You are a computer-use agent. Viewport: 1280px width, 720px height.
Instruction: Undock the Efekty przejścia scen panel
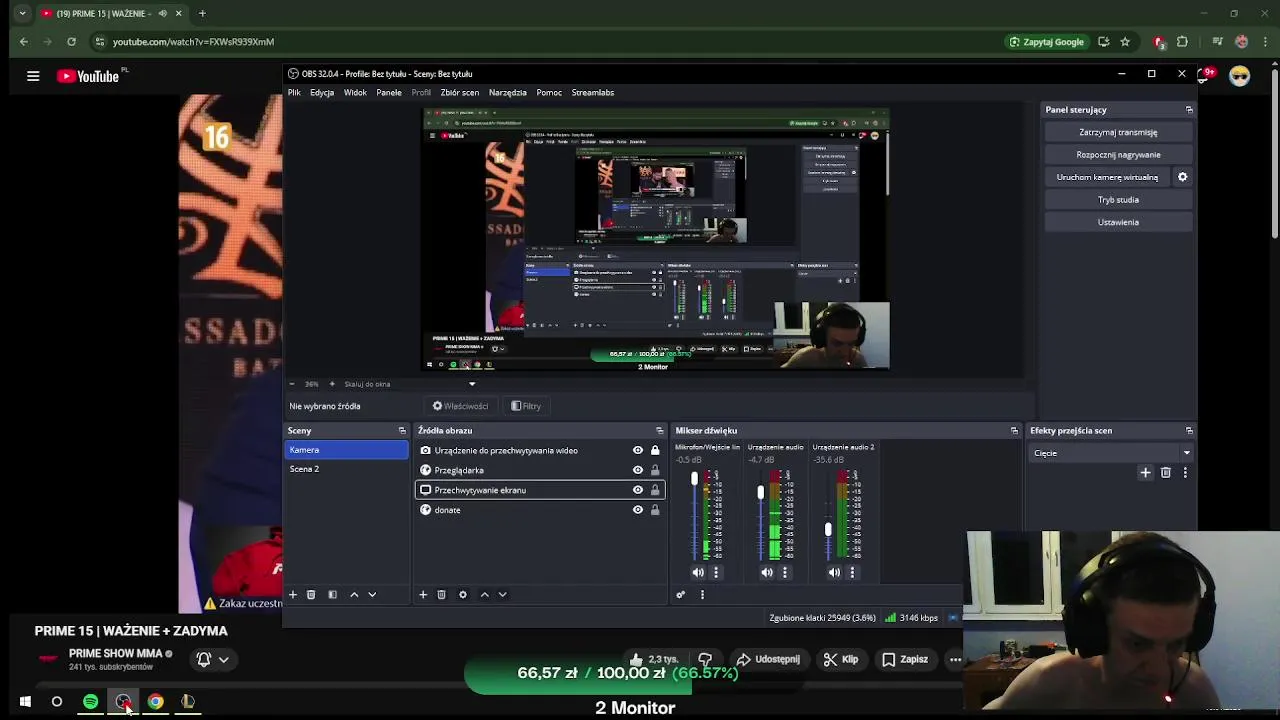click(x=1189, y=431)
